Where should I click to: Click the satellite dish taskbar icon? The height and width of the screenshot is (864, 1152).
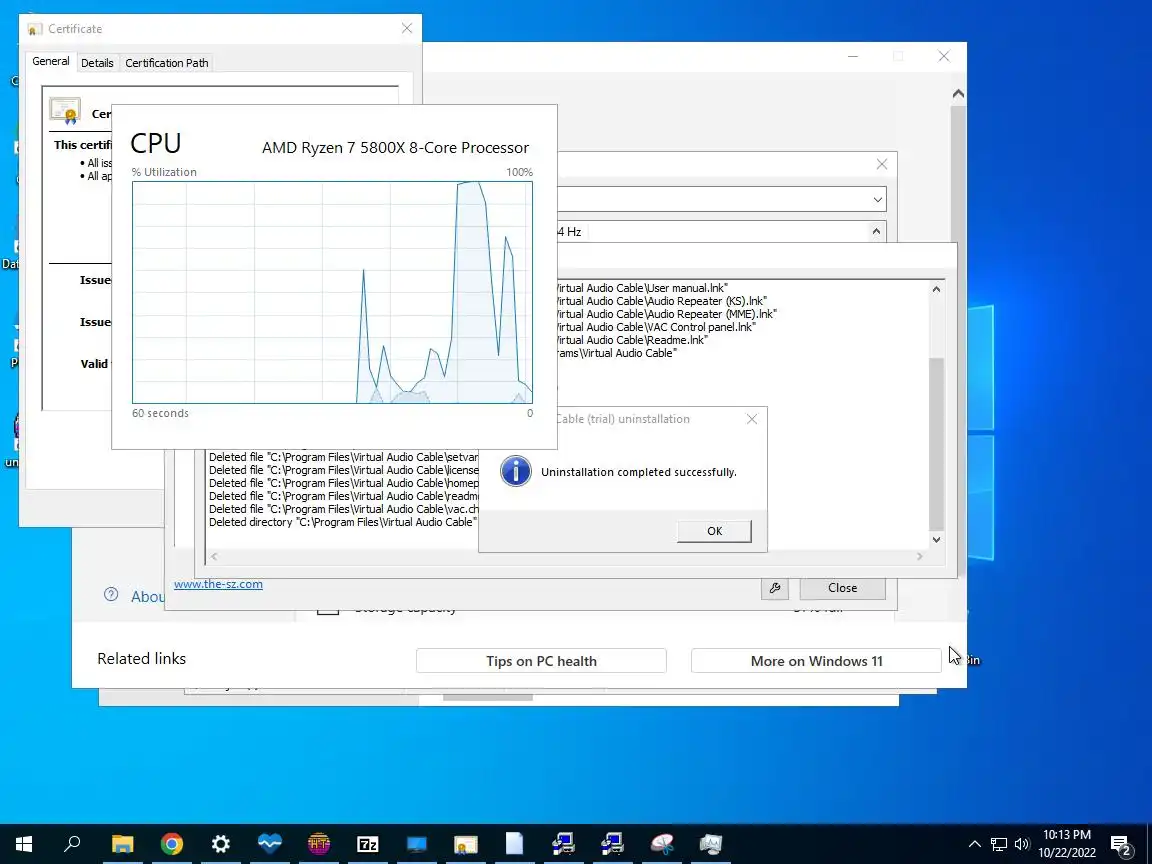coord(662,843)
